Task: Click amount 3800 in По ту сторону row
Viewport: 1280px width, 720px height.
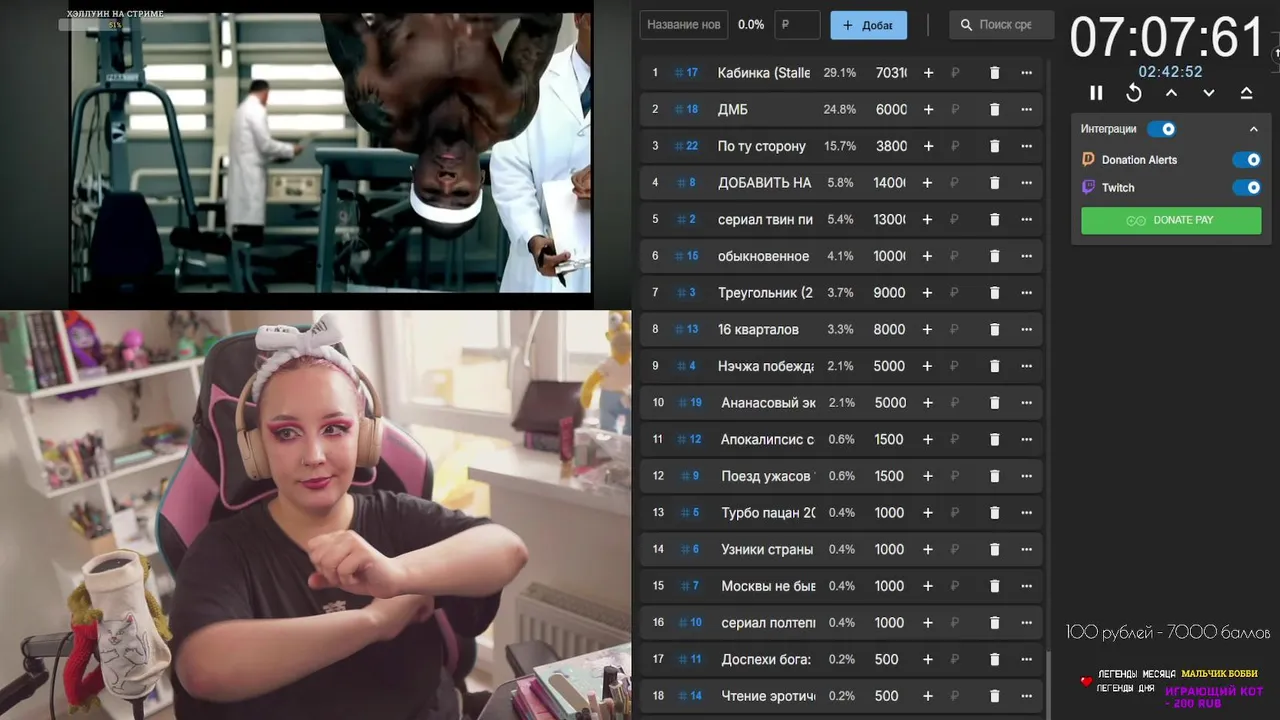Action: tap(891, 146)
